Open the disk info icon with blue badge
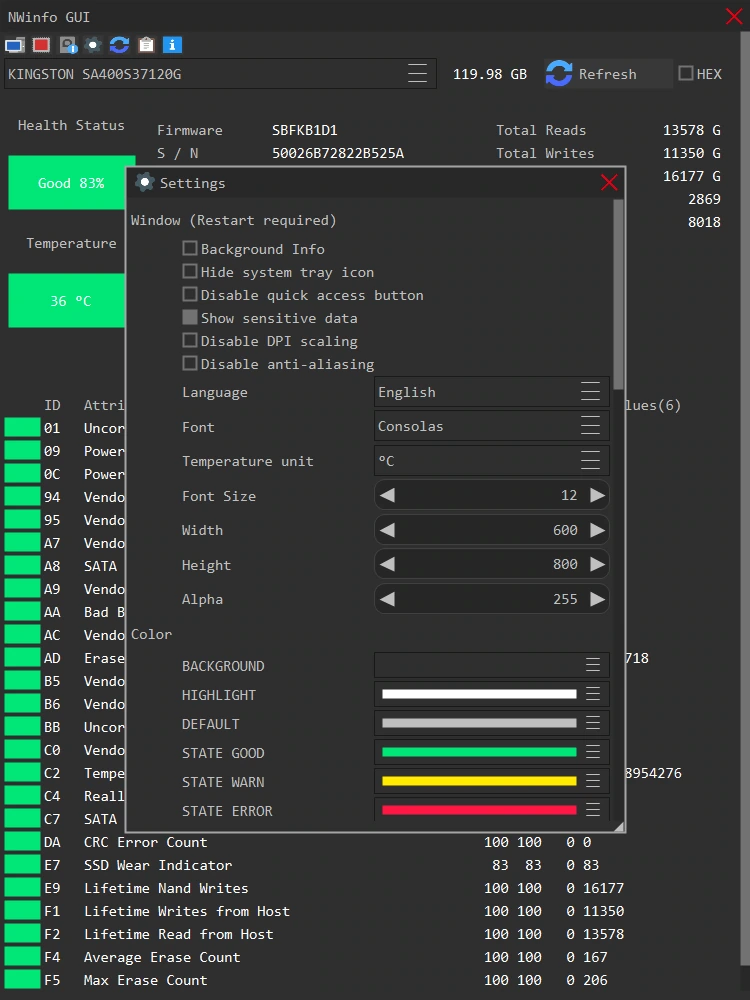This screenshot has height=1000, width=750. 68,45
